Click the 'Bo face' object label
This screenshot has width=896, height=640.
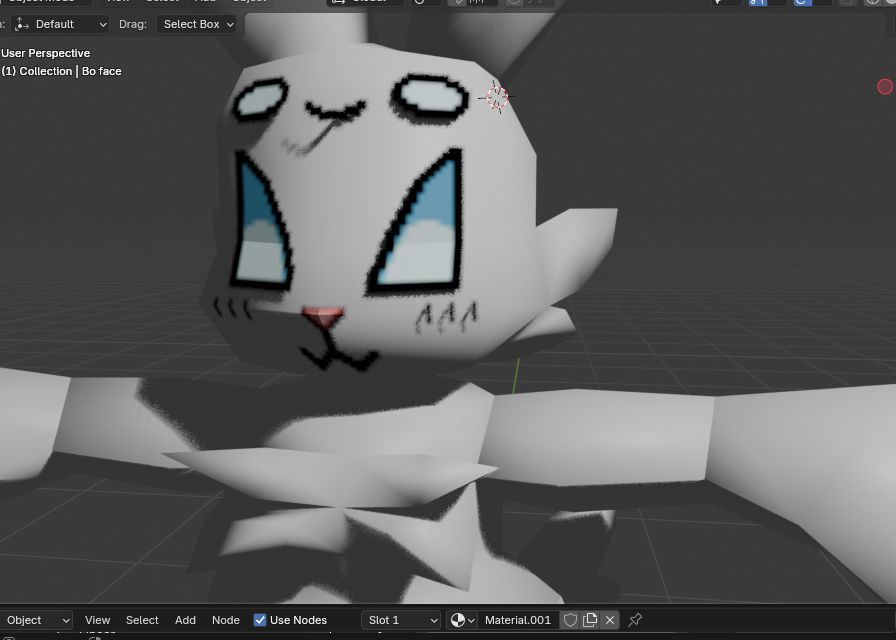click(x=102, y=71)
